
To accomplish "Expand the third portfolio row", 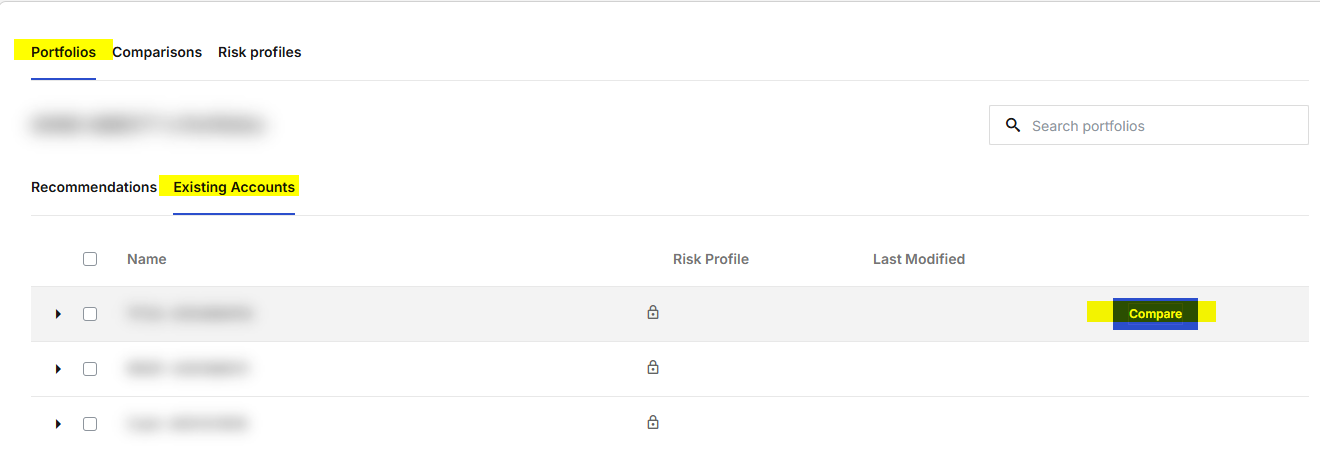I will point(58,424).
